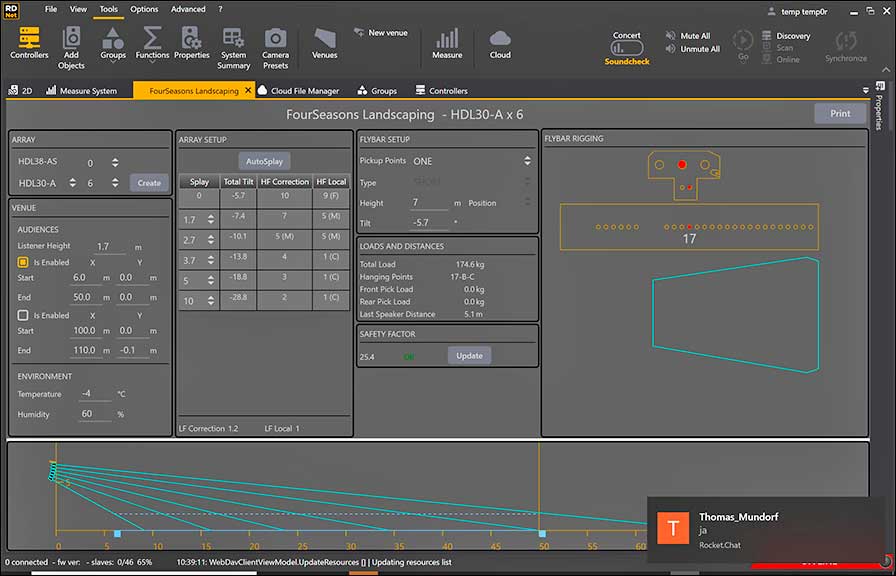This screenshot has width=896, height=576.
Task: Click the Temperature input field
Action: pos(97,394)
